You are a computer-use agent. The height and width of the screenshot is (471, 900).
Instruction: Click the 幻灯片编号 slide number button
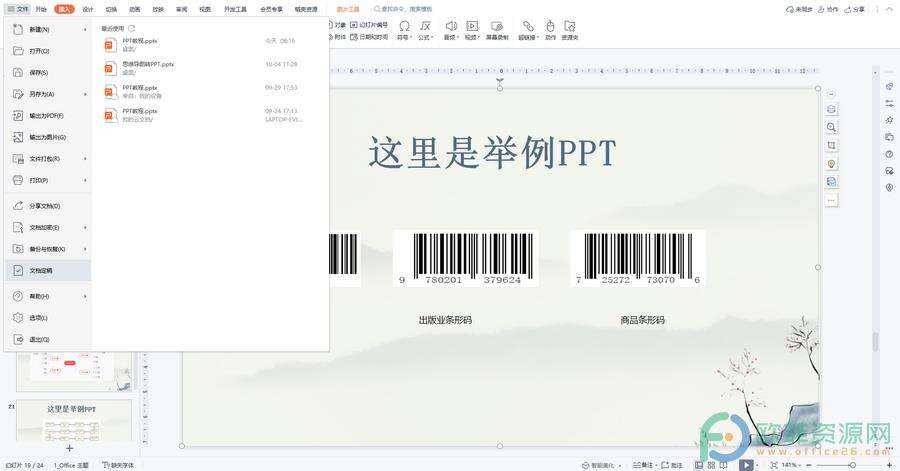pos(369,25)
